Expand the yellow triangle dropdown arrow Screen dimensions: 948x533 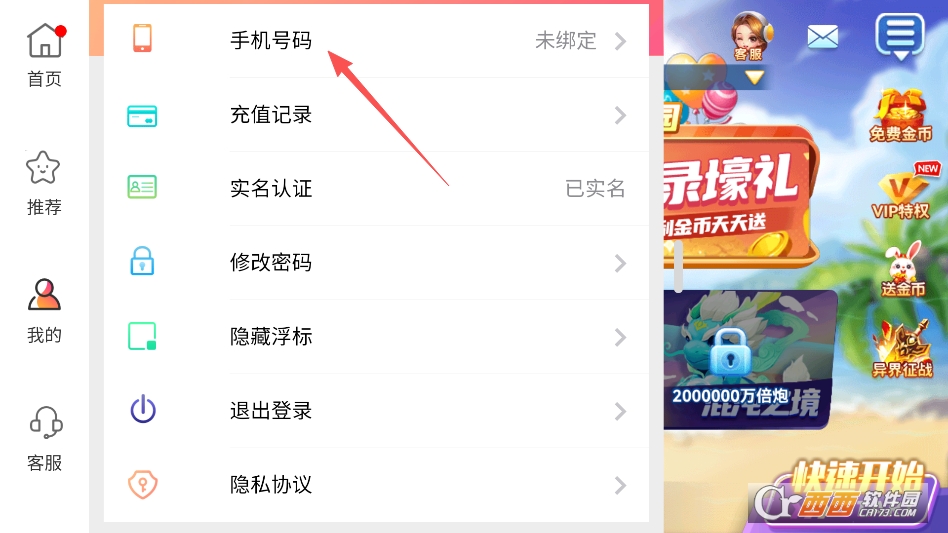754,77
